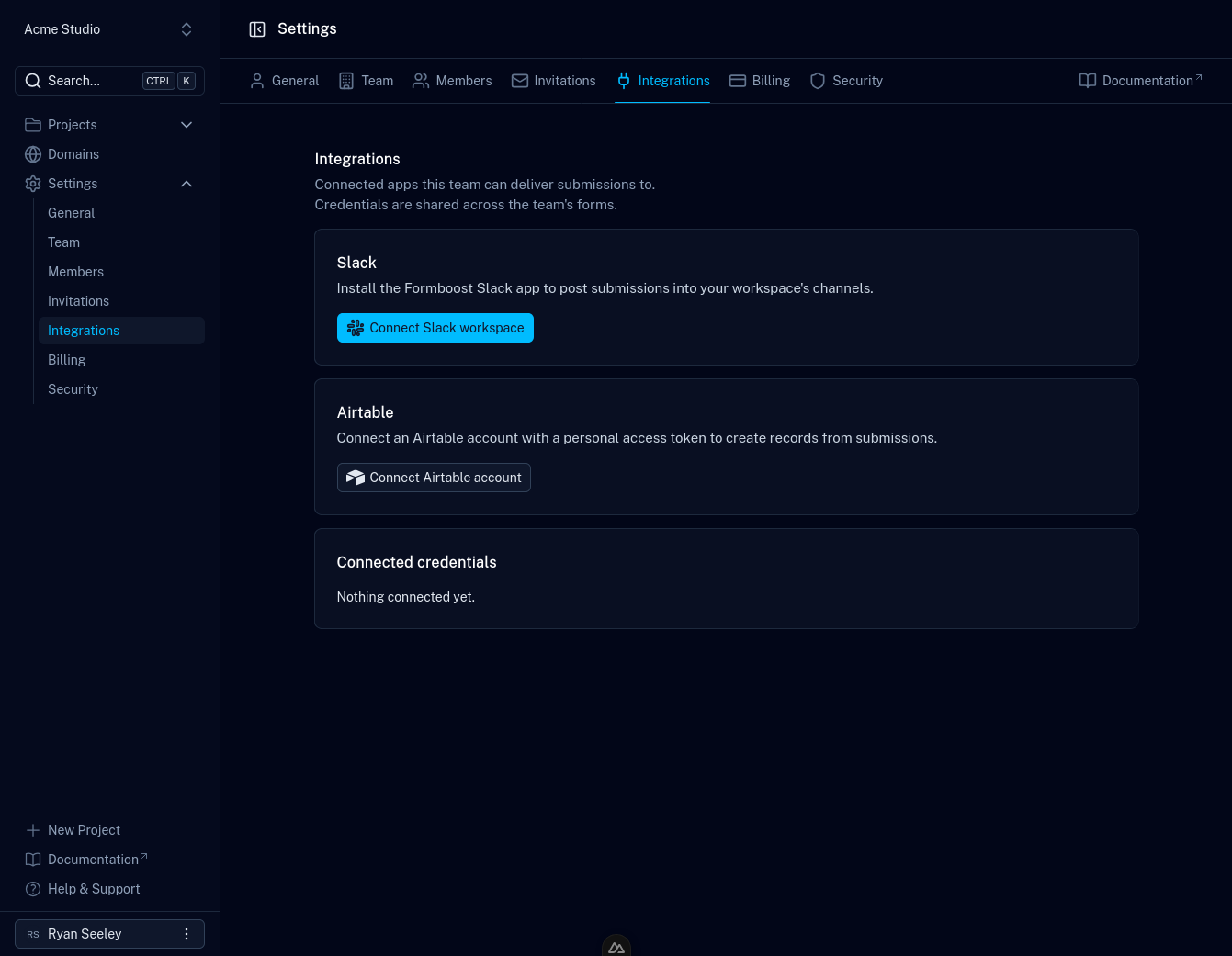Click the top-right Documentation book icon
1232x956 pixels.
(1088, 81)
